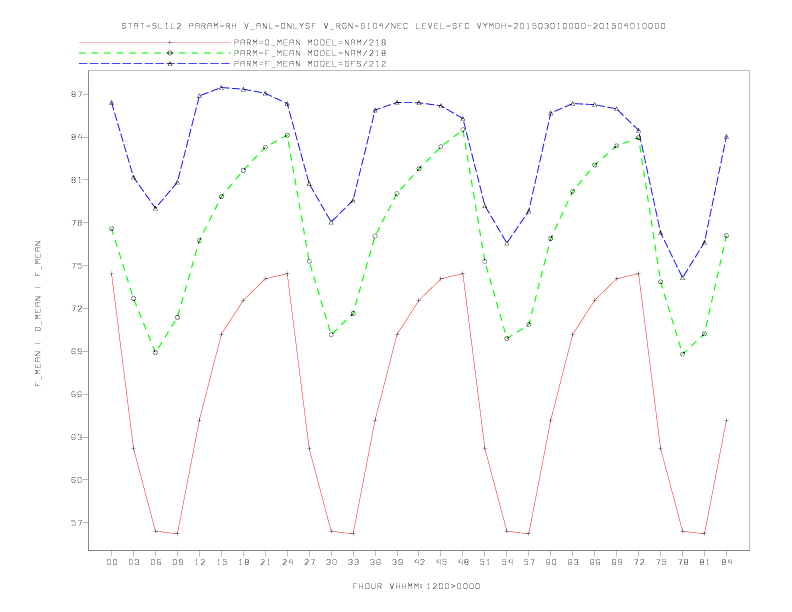The height and width of the screenshot is (612, 792).
Task: Click x-axis forecast hour label 57
Action: pyautogui.click(x=529, y=562)
